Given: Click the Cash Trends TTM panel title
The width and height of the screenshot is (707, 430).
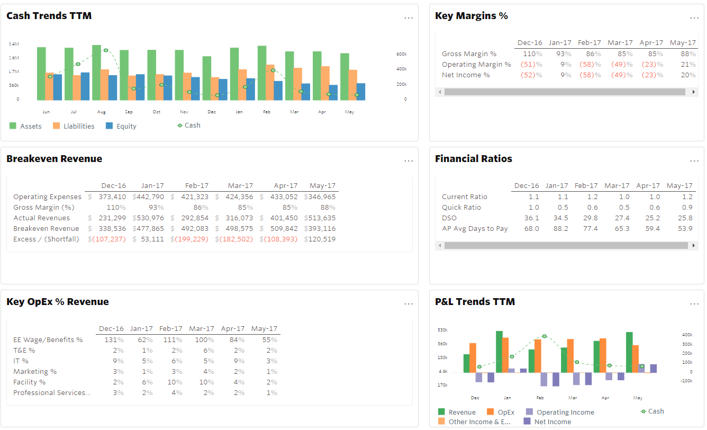Looking at the screenshot, I should 49,16.
